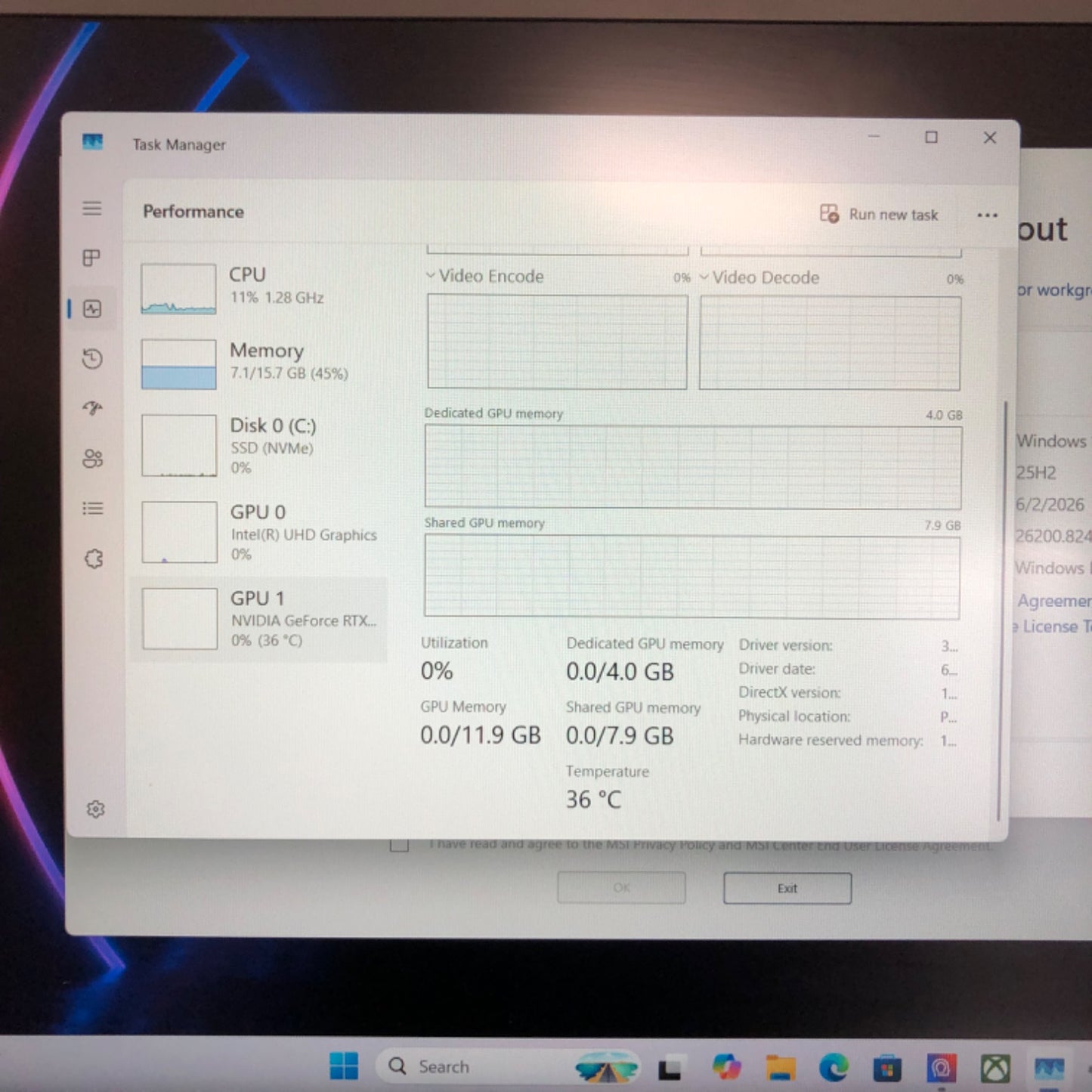The image size is (1092, 1092).
Task: Open the Services page sidebar icon
Action: [93, 559]
